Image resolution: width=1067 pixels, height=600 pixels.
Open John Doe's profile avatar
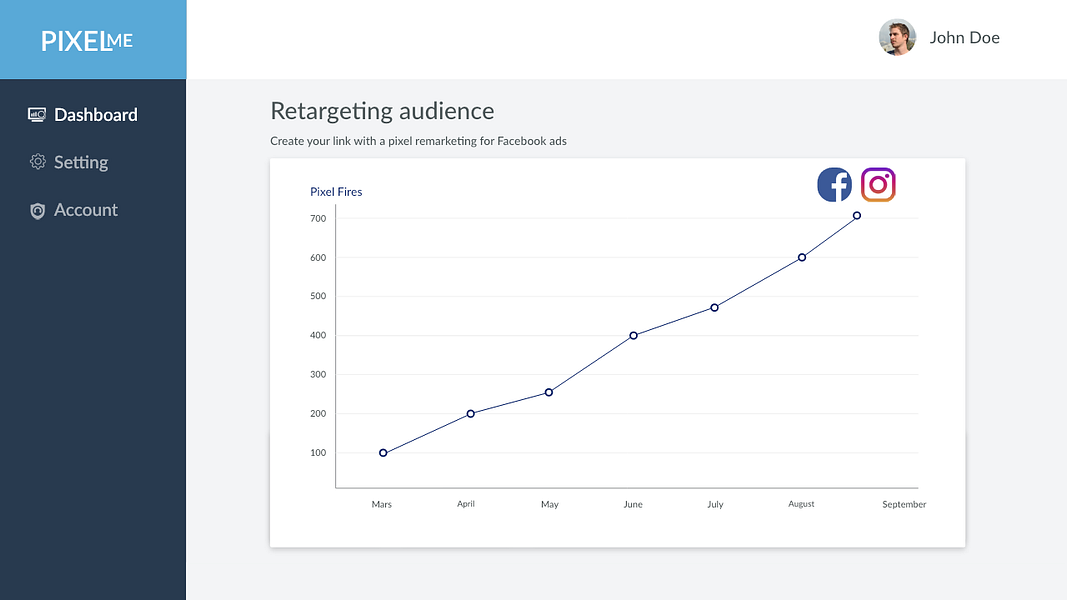(x=897, y=37)
